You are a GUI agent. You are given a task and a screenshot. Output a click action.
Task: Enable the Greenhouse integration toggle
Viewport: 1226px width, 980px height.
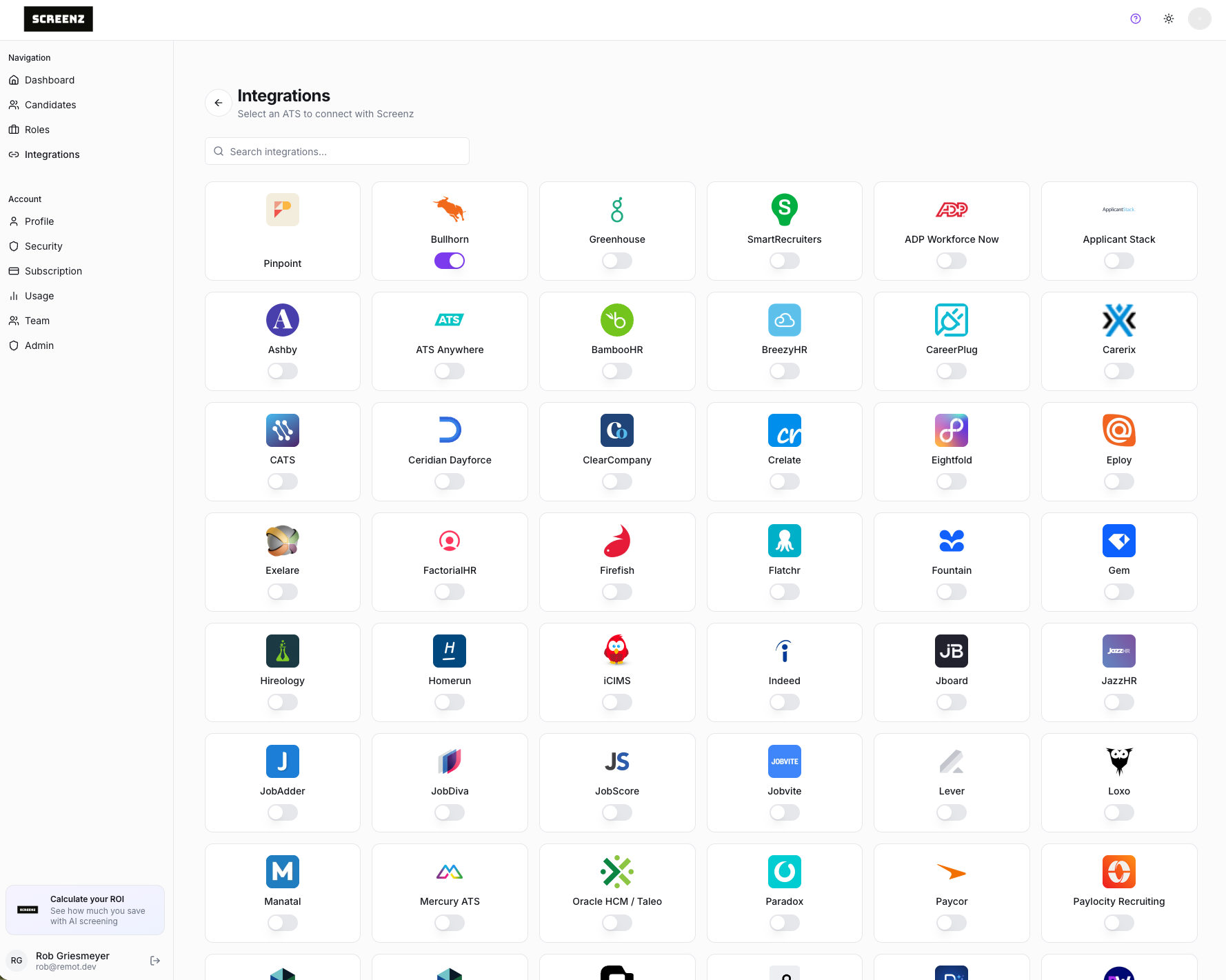(x=617, y=261)
